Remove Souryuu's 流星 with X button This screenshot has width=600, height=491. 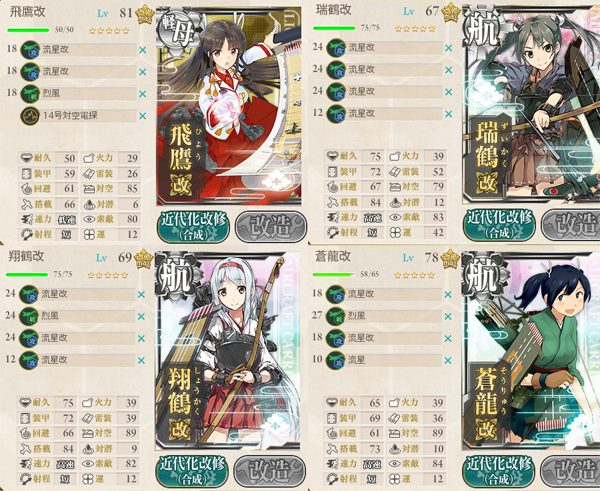click(448, 361)
